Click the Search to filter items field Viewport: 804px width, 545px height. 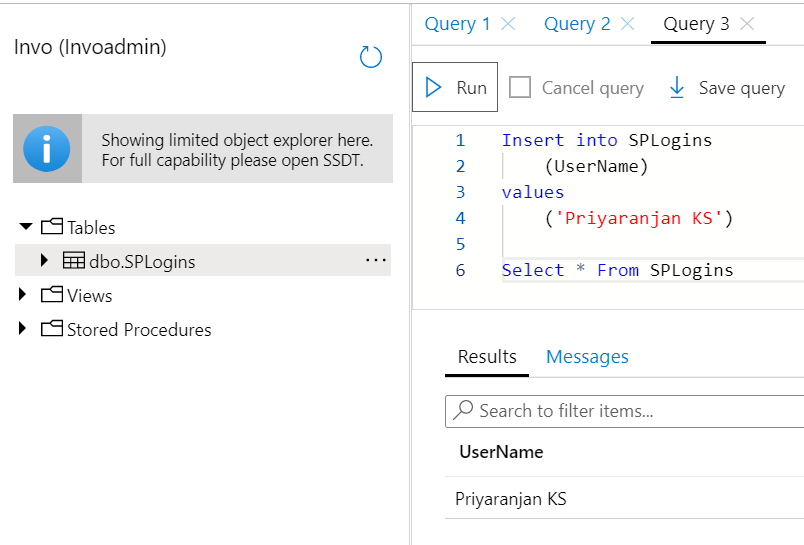point(630,410)
